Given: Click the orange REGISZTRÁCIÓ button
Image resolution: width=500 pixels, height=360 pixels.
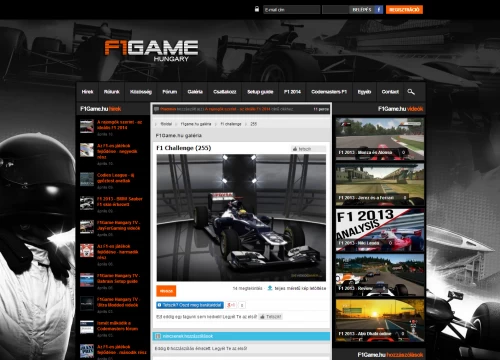Looking at the screenshot, I should [x=404, y=10].
